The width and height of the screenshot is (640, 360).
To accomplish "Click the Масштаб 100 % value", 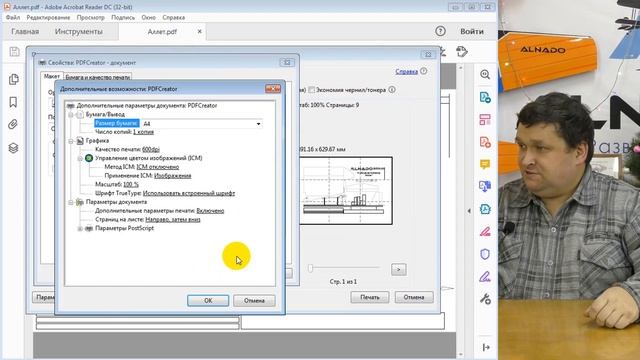I will (131, 184).
